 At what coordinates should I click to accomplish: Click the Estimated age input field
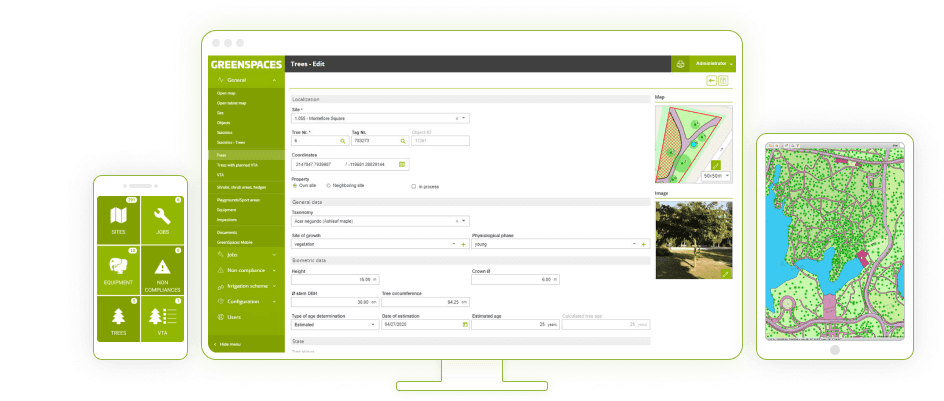tap(515, 325)
